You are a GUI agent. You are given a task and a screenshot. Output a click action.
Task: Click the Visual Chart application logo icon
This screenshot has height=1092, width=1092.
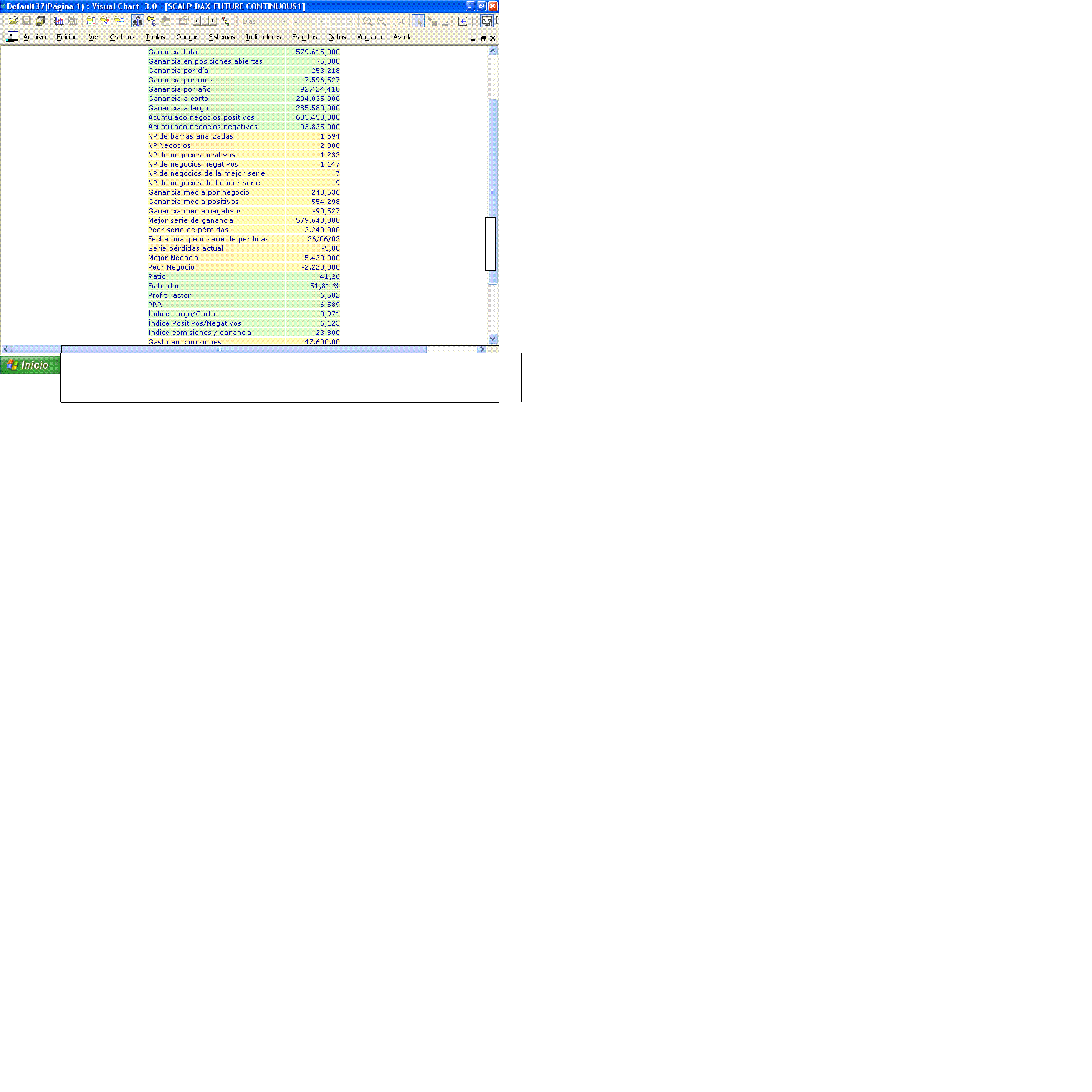coord(12,37)
